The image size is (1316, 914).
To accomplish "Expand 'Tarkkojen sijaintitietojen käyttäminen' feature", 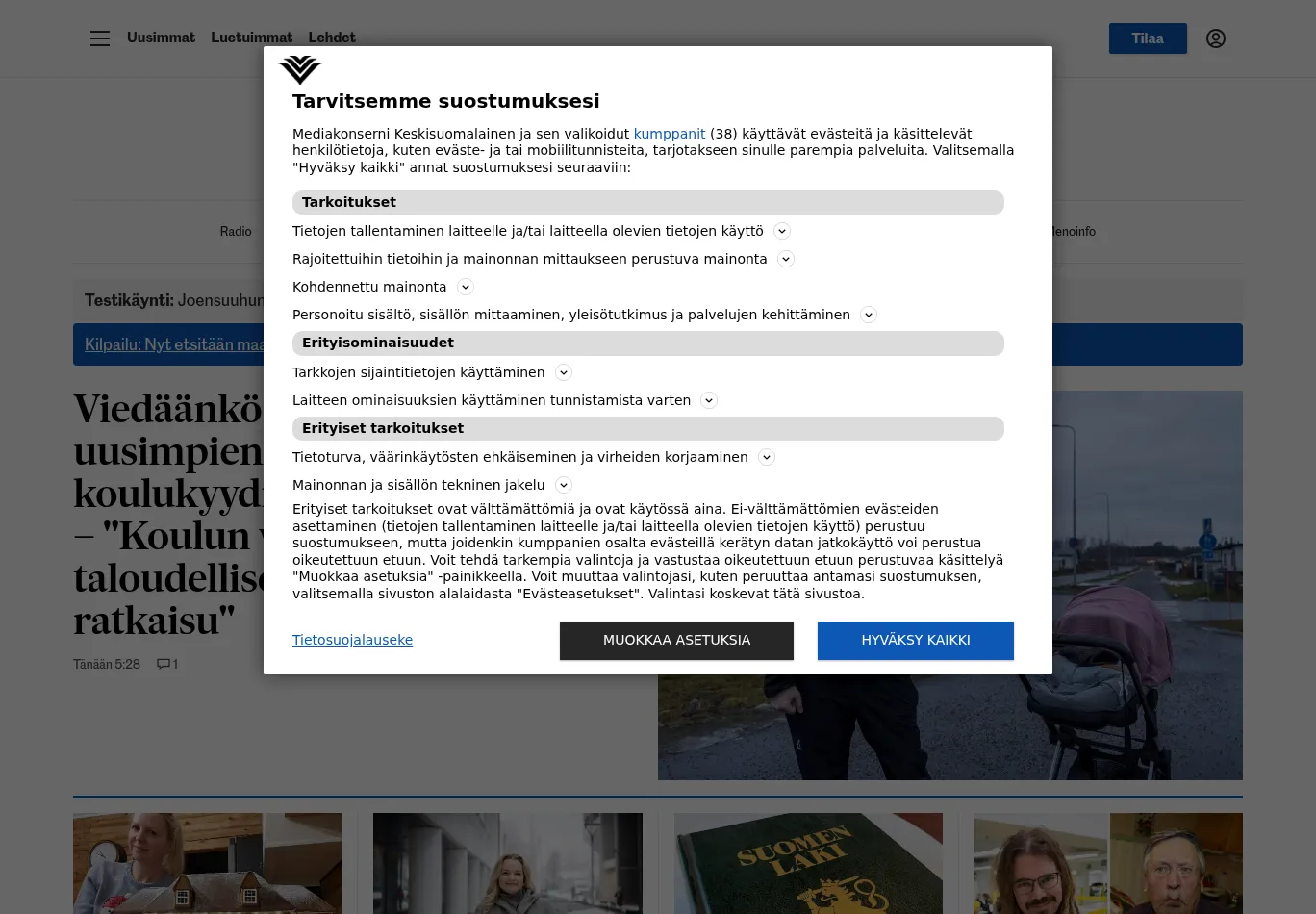I will (564, 372).
